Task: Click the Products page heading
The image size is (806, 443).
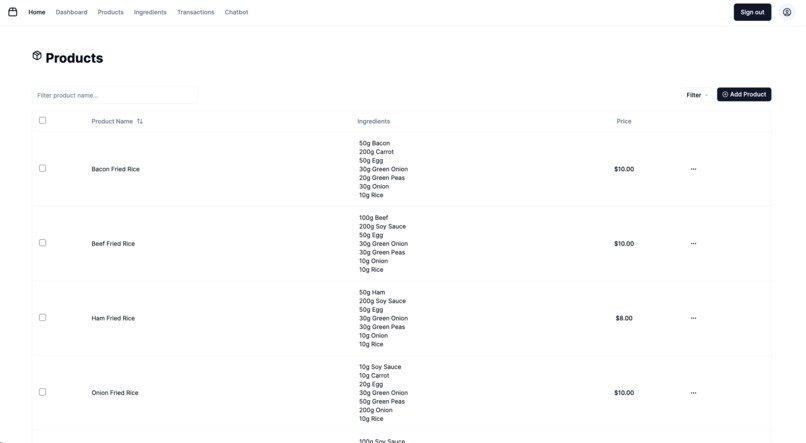Action: (x=74, y=58)
